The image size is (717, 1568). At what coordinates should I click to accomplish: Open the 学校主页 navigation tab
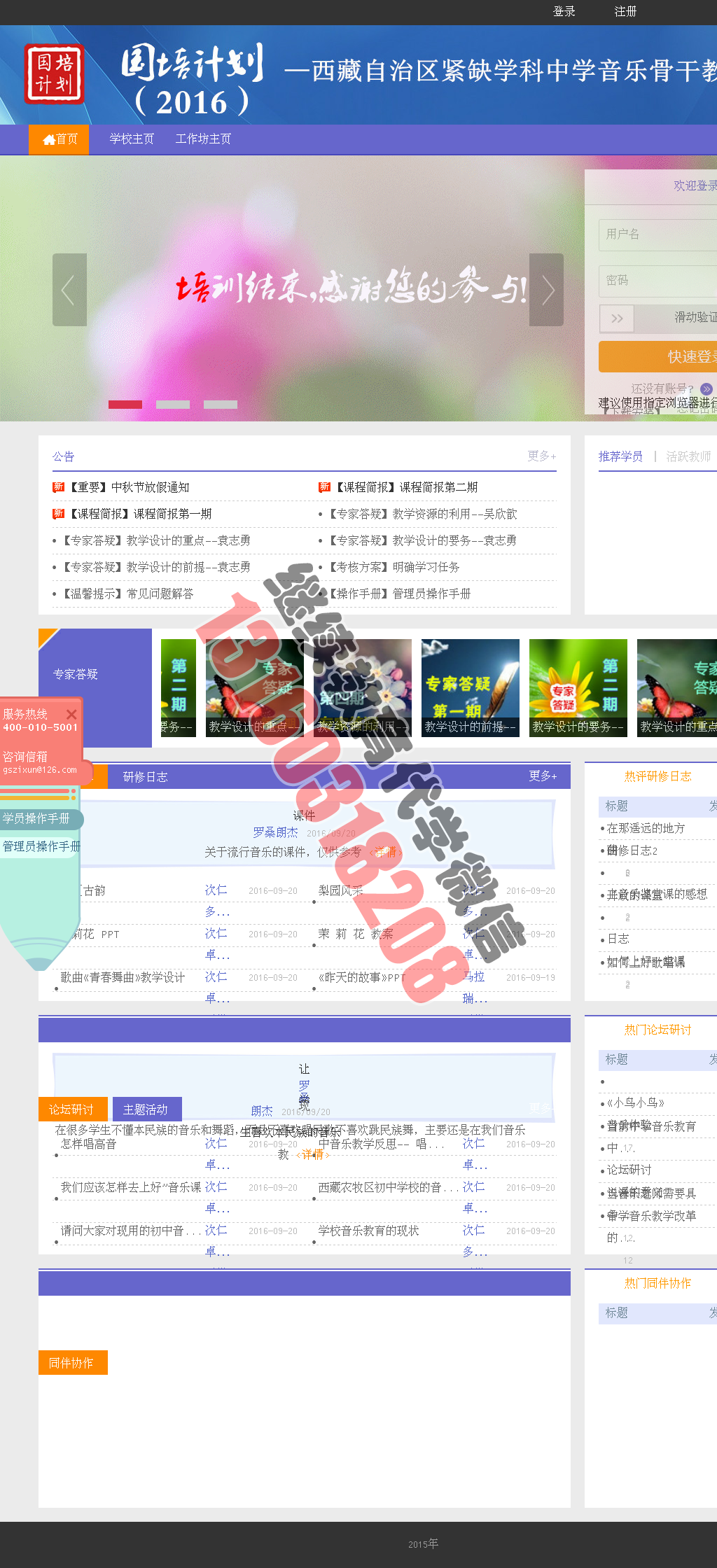132,139
